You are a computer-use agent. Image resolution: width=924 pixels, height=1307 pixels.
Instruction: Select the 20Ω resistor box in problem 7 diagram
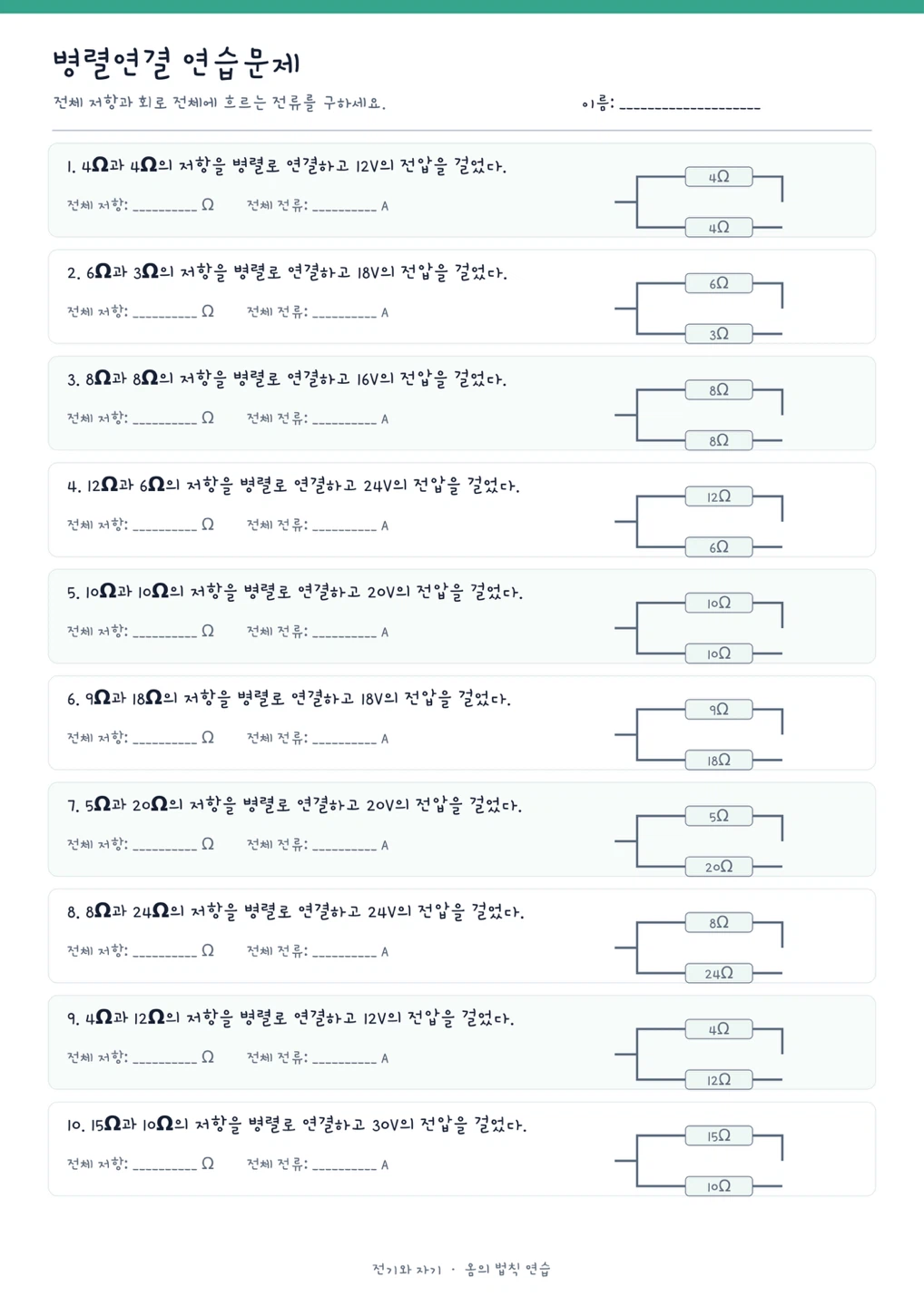(x=719, y=867)
